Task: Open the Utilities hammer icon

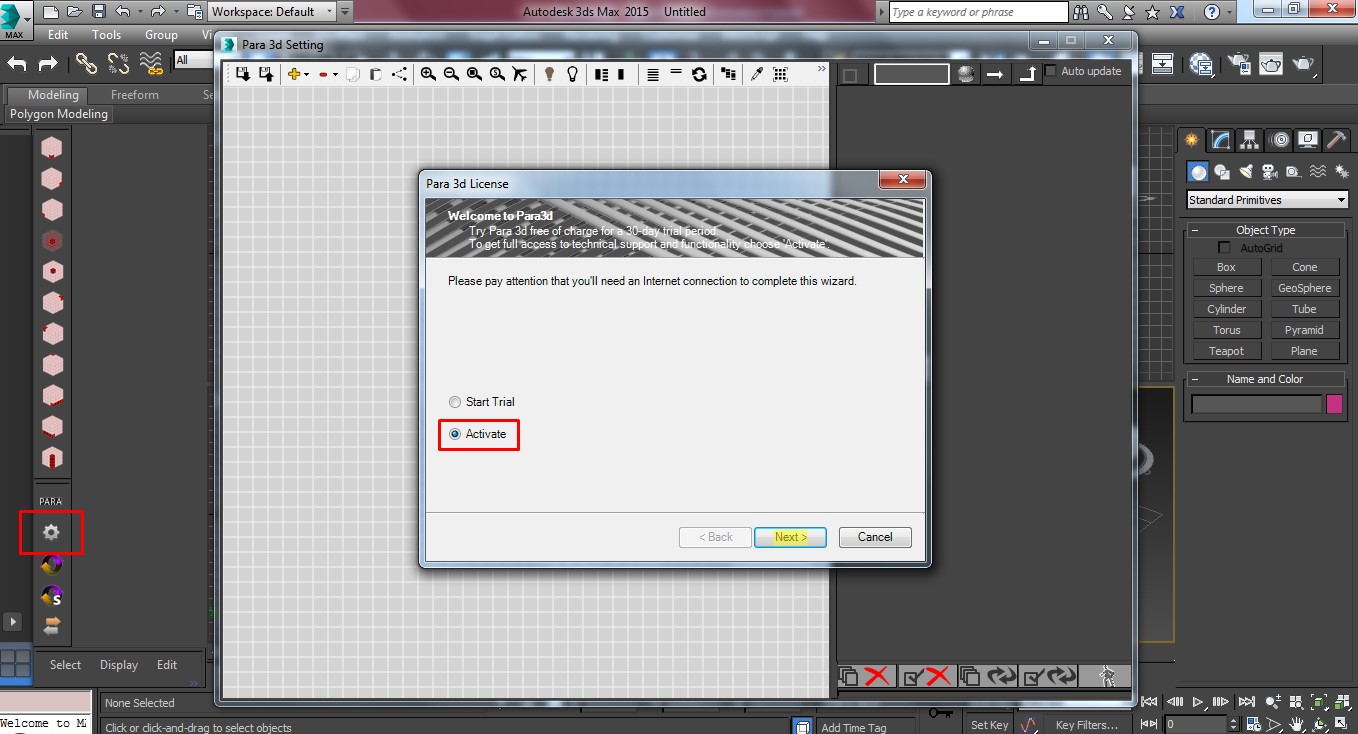Action: click(1336, 140)
